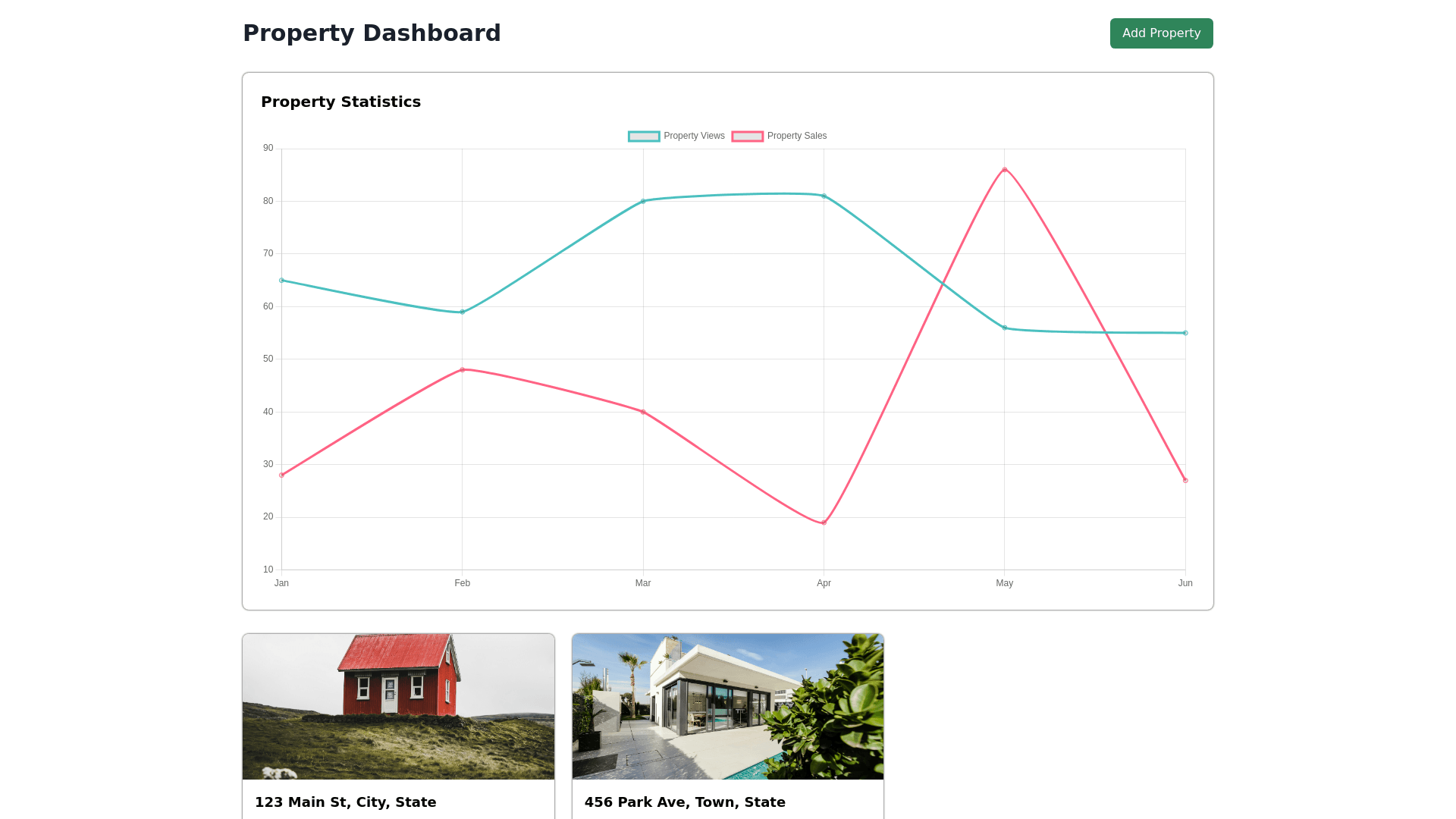Screen dimensions: 1456x819
Task: Open the modern white villa photo
Action: coord(727,706)
